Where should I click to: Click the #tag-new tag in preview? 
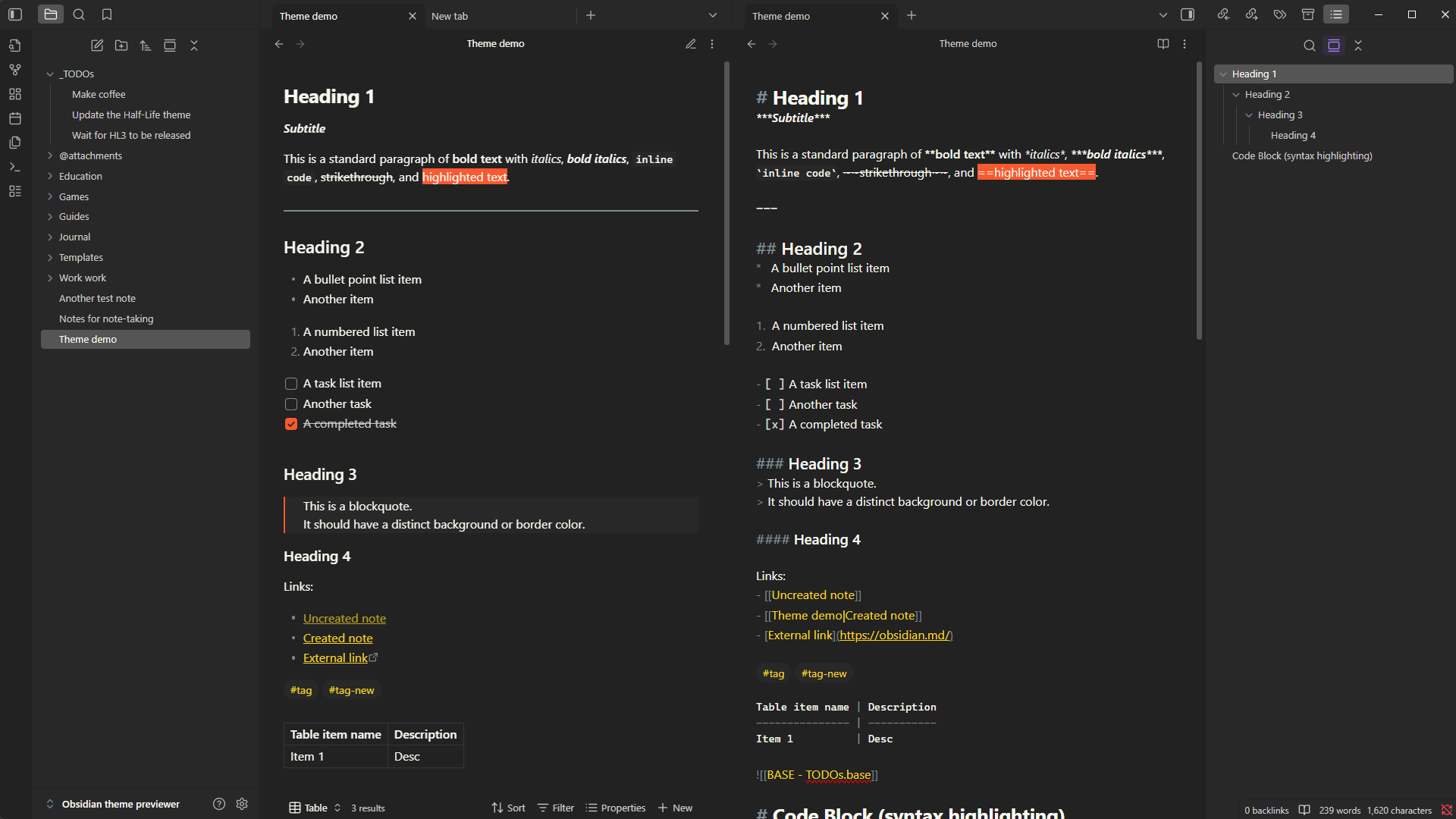coord(351,690)
